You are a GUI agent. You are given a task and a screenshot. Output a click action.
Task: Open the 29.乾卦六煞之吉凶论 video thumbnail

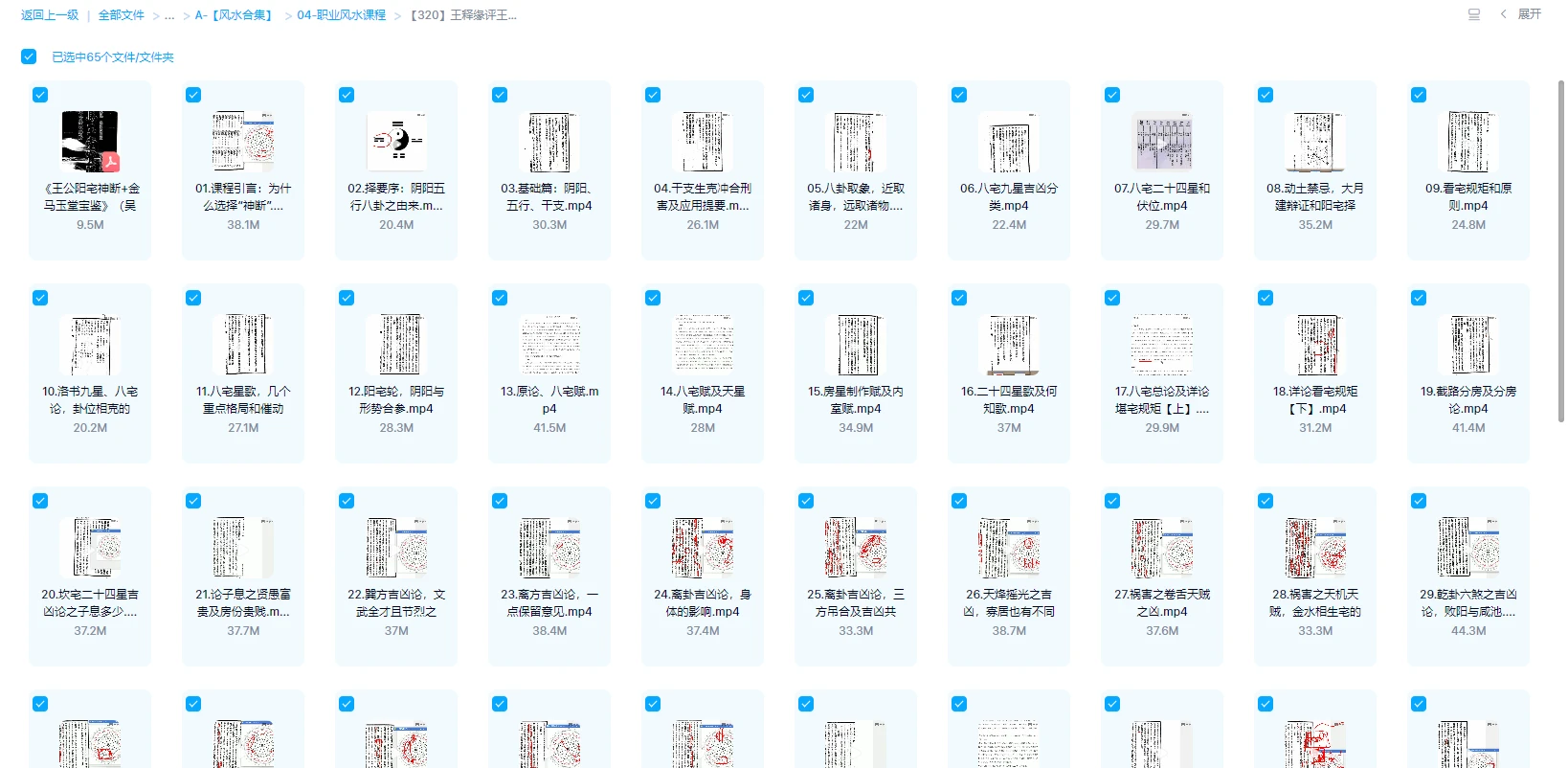1468,547
